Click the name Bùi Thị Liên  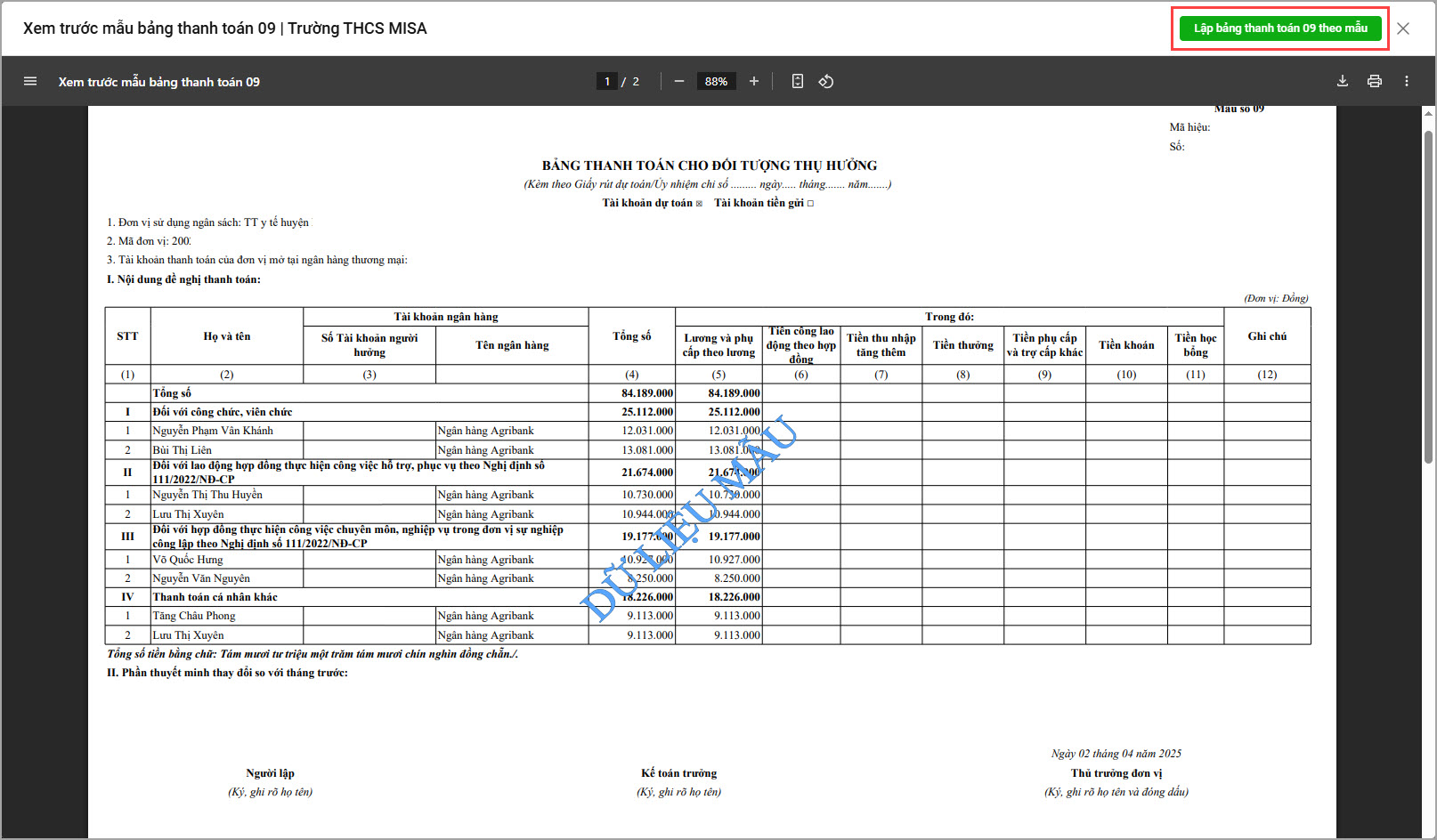point(182,450)
